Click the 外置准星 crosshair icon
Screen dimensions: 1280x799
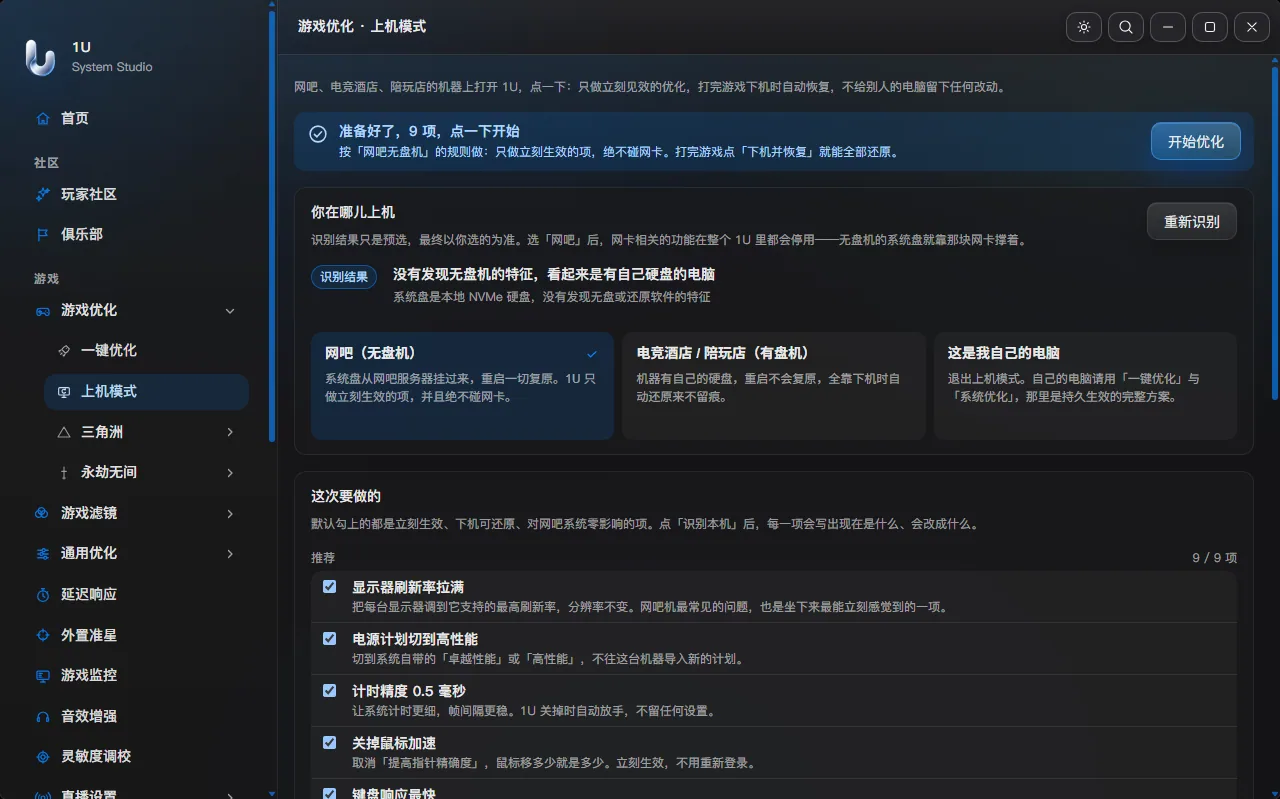43,635
